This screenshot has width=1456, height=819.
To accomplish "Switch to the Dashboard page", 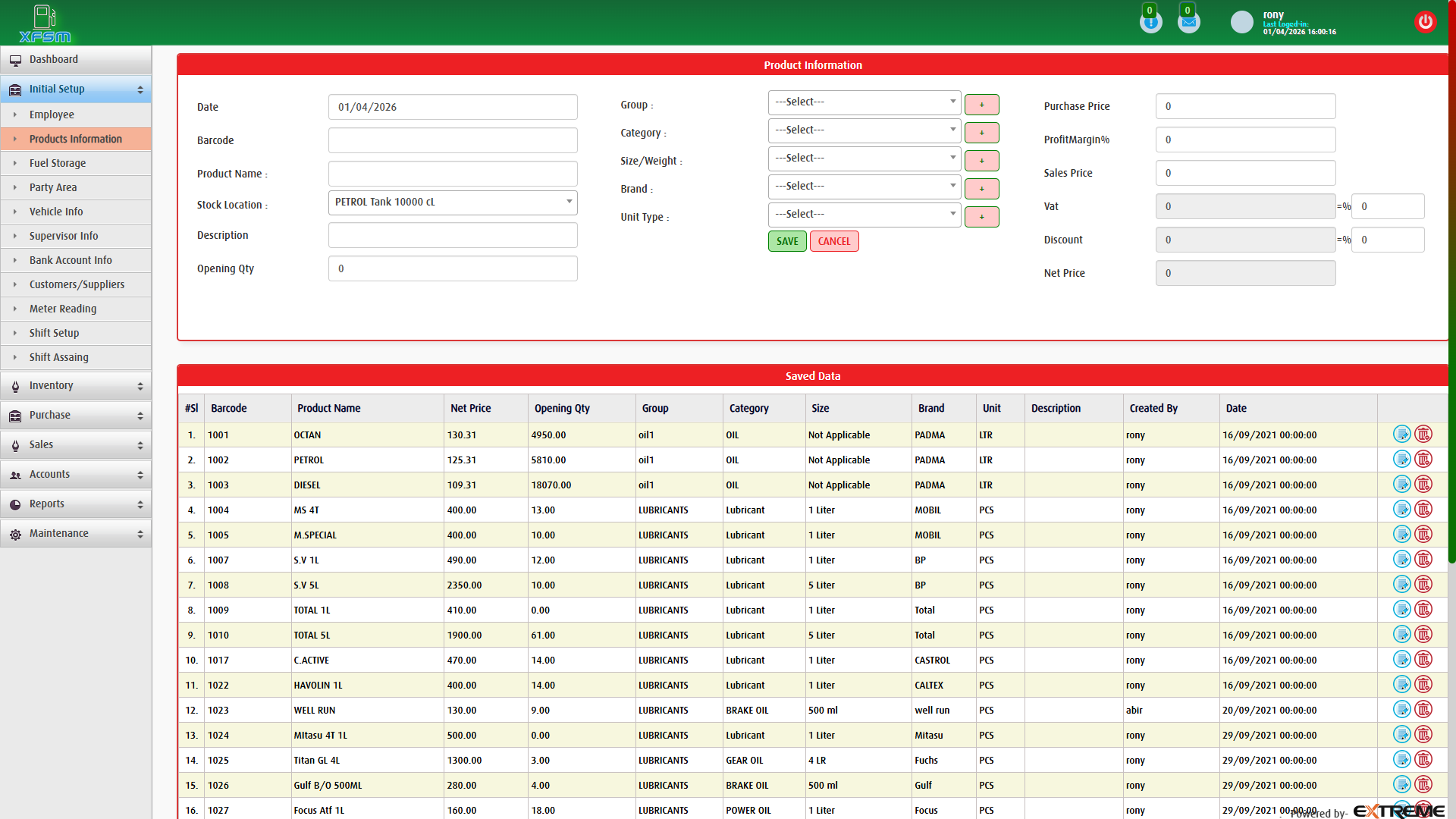I will (x=54, y=59).
